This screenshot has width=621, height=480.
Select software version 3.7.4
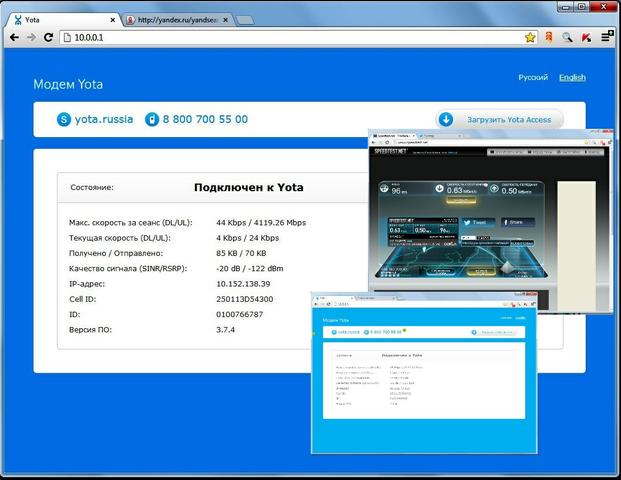[x=225, y=330]
